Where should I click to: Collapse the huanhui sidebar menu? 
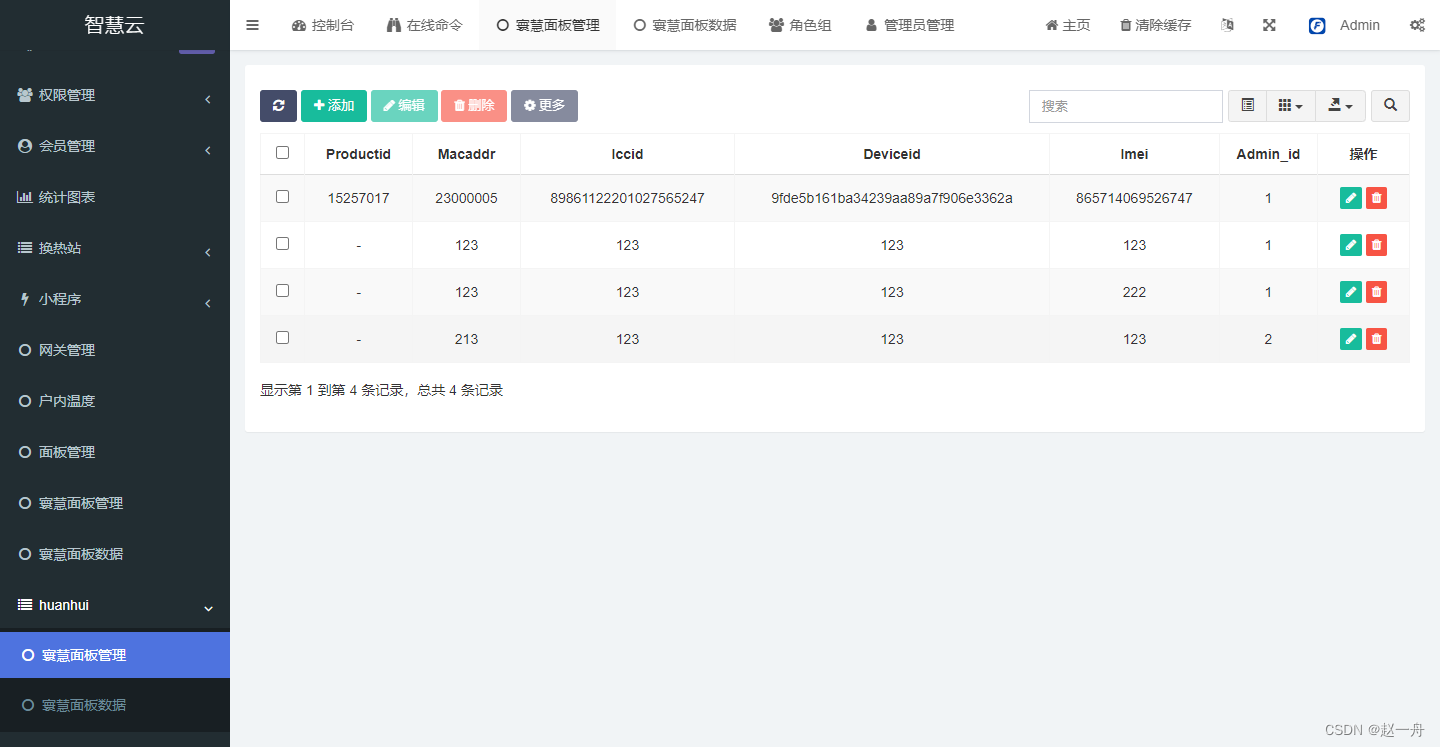point(115,606)
